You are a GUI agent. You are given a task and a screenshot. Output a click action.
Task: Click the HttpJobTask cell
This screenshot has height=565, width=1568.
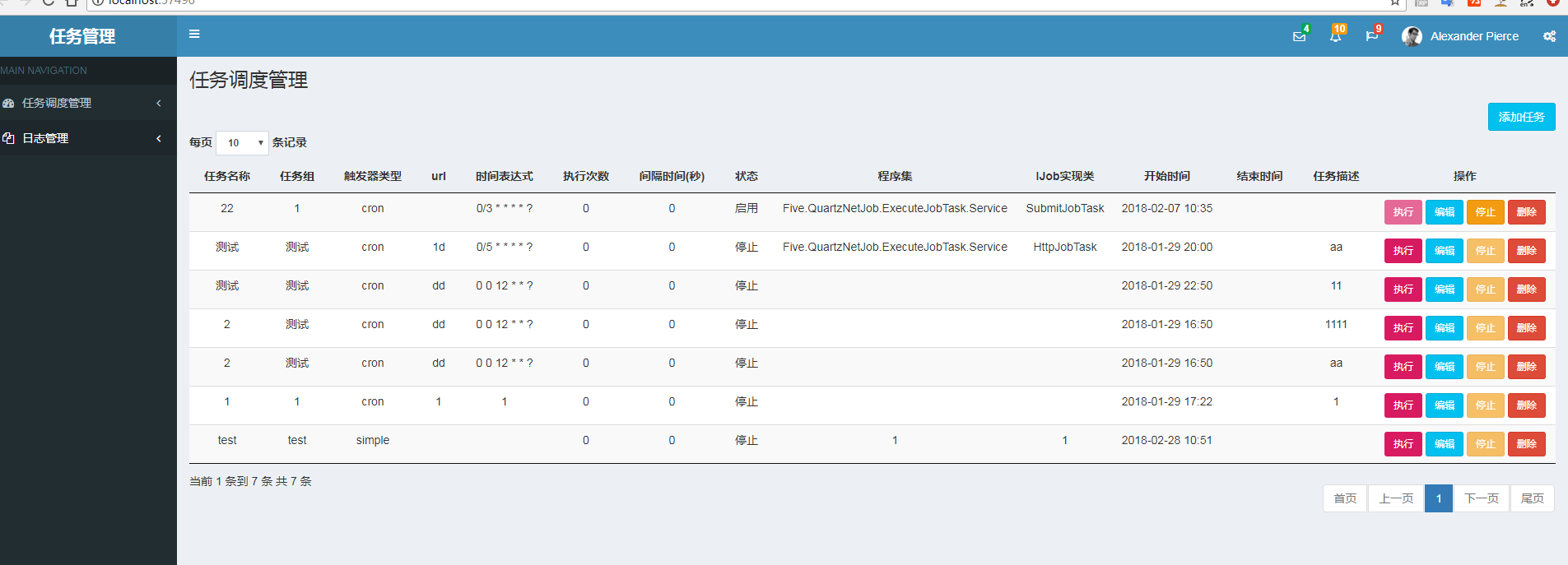click(x=1065, y=247)
